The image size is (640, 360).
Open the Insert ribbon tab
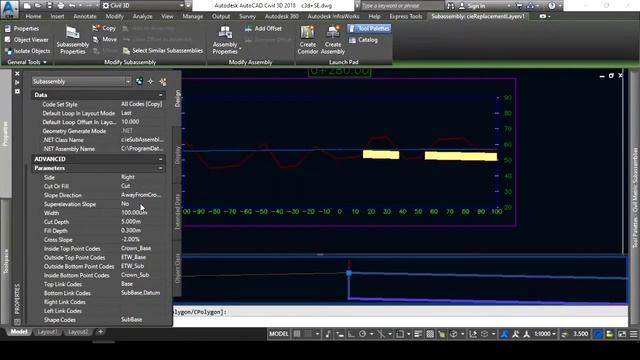(58, 16)
